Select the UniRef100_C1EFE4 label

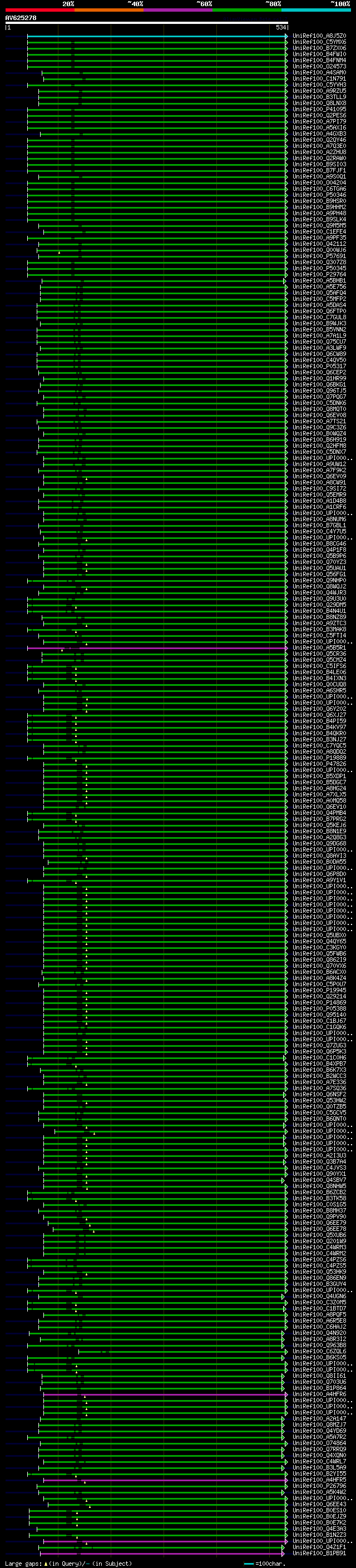pyautogui.click(x=319, y=232)
